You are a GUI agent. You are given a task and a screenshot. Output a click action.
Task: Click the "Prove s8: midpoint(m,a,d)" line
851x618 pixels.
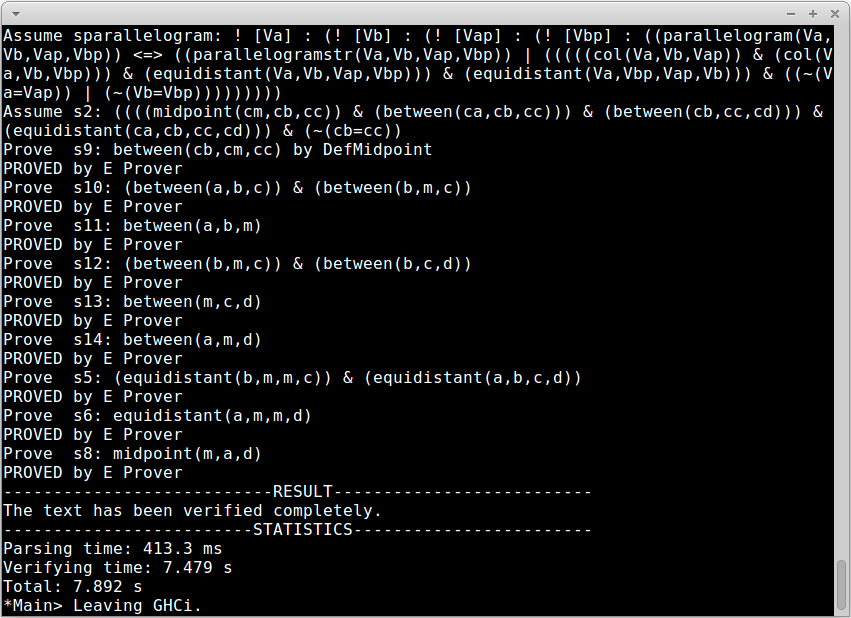[x=132, y=453]
